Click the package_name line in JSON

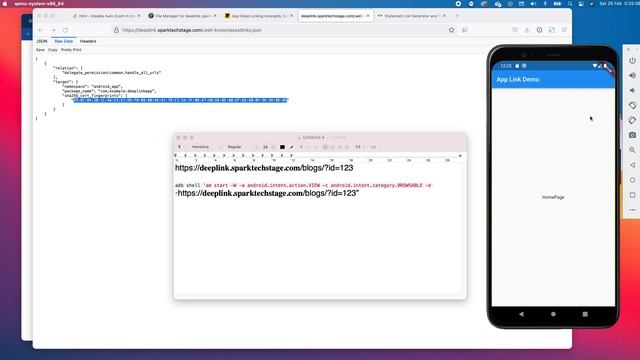(x=109, y=91)
